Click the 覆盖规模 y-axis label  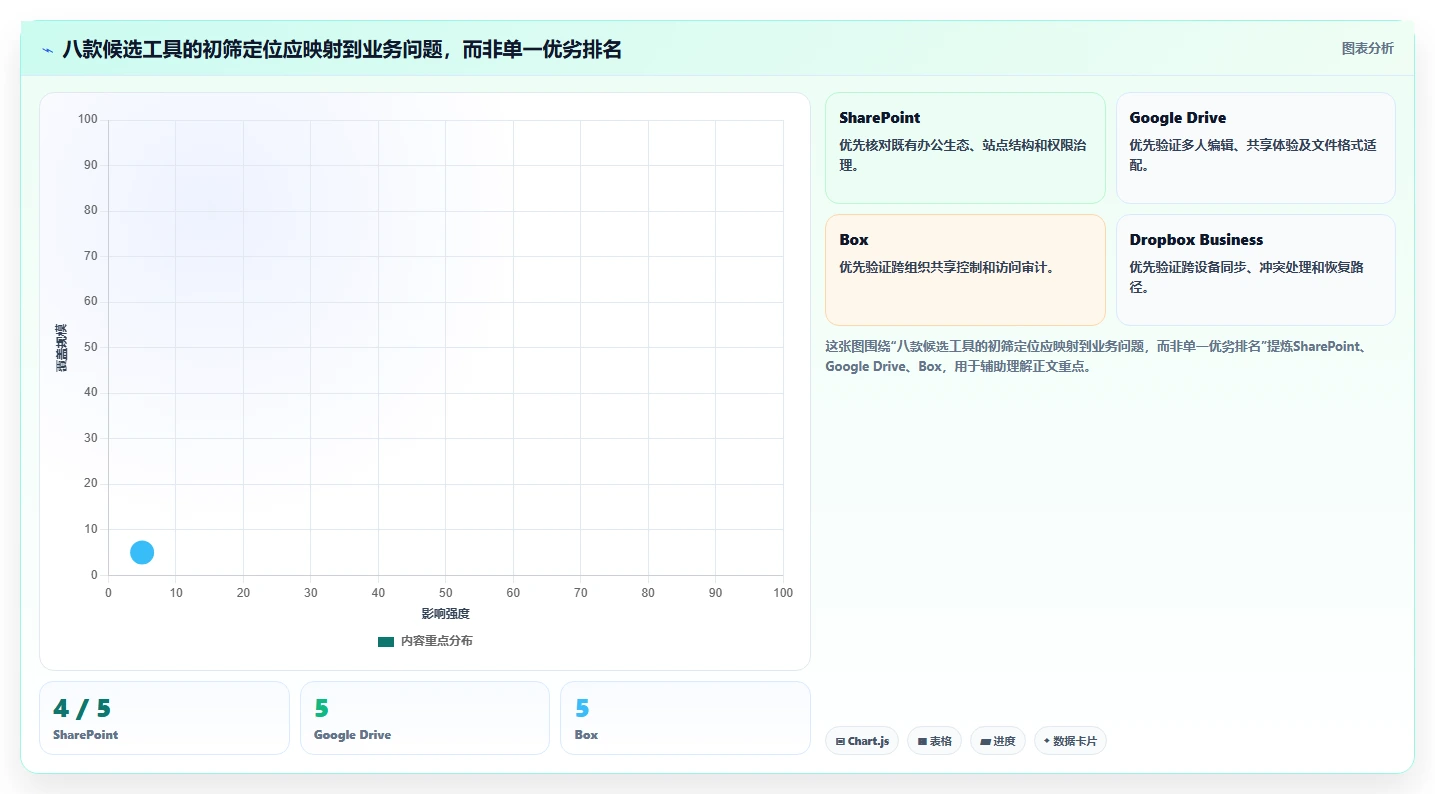62,348
